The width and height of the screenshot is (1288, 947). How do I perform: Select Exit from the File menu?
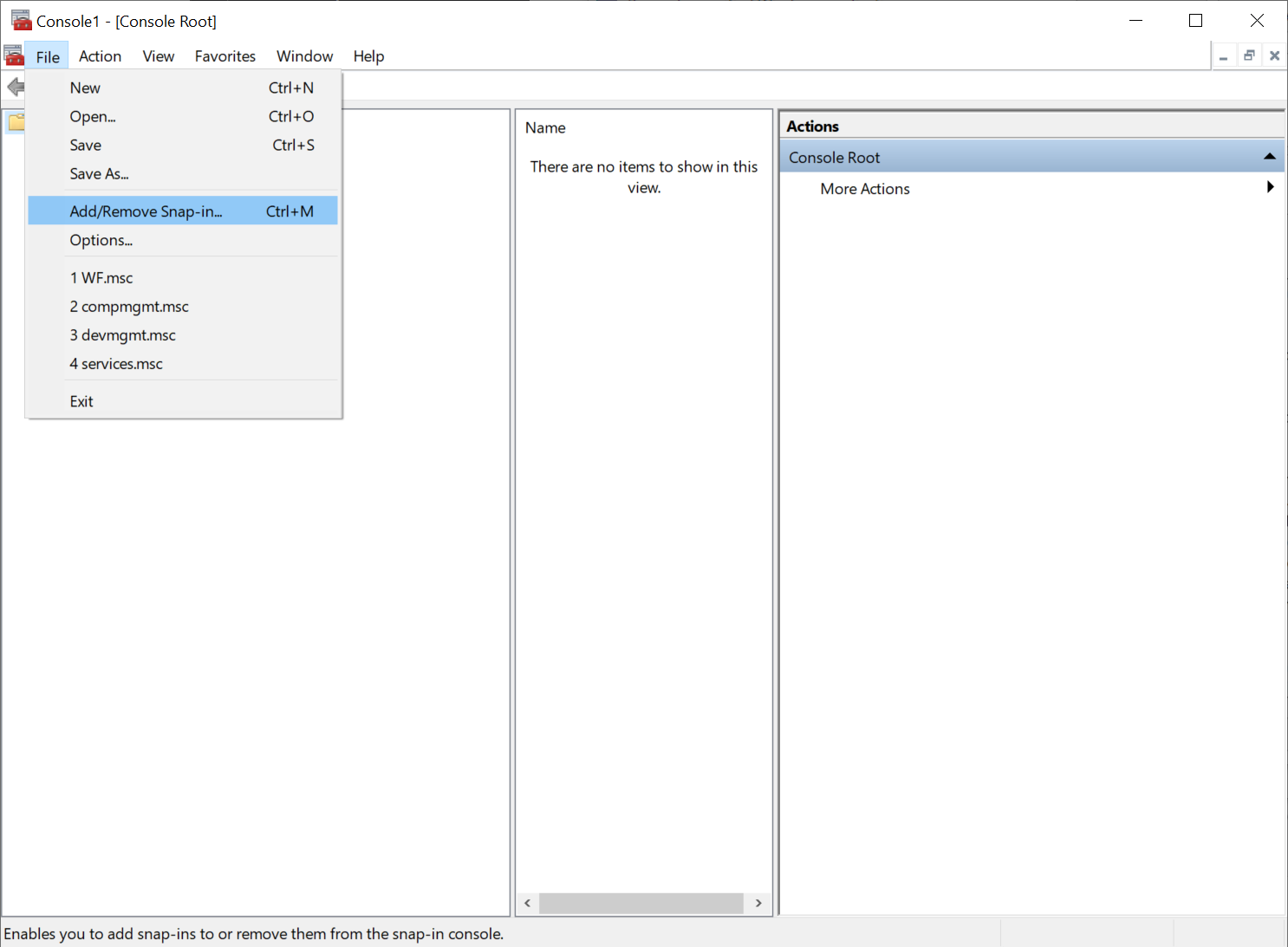tap(81, 400)
